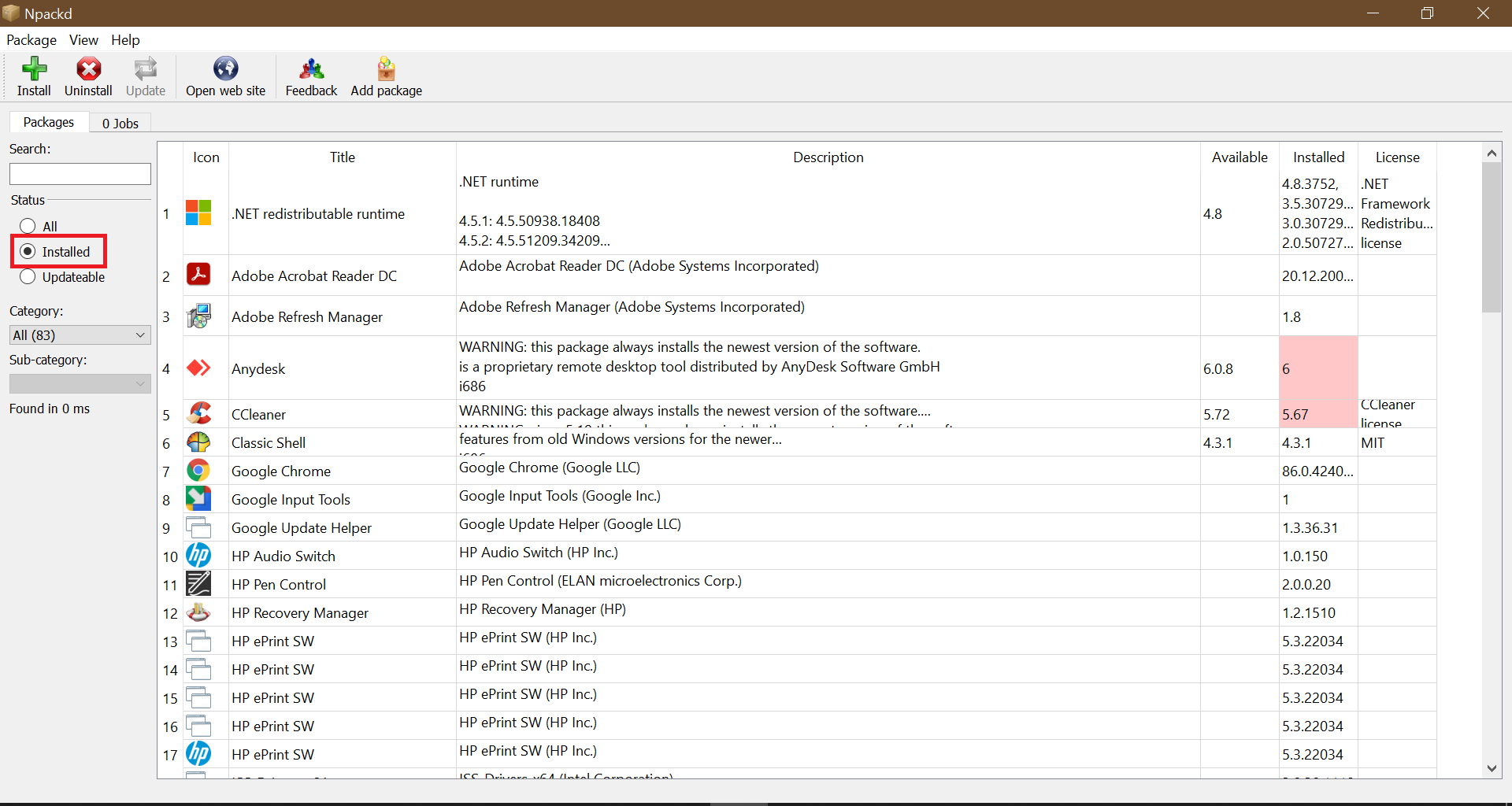
Task: Select the Classic Shell title cell
Action: click(342, 442)
